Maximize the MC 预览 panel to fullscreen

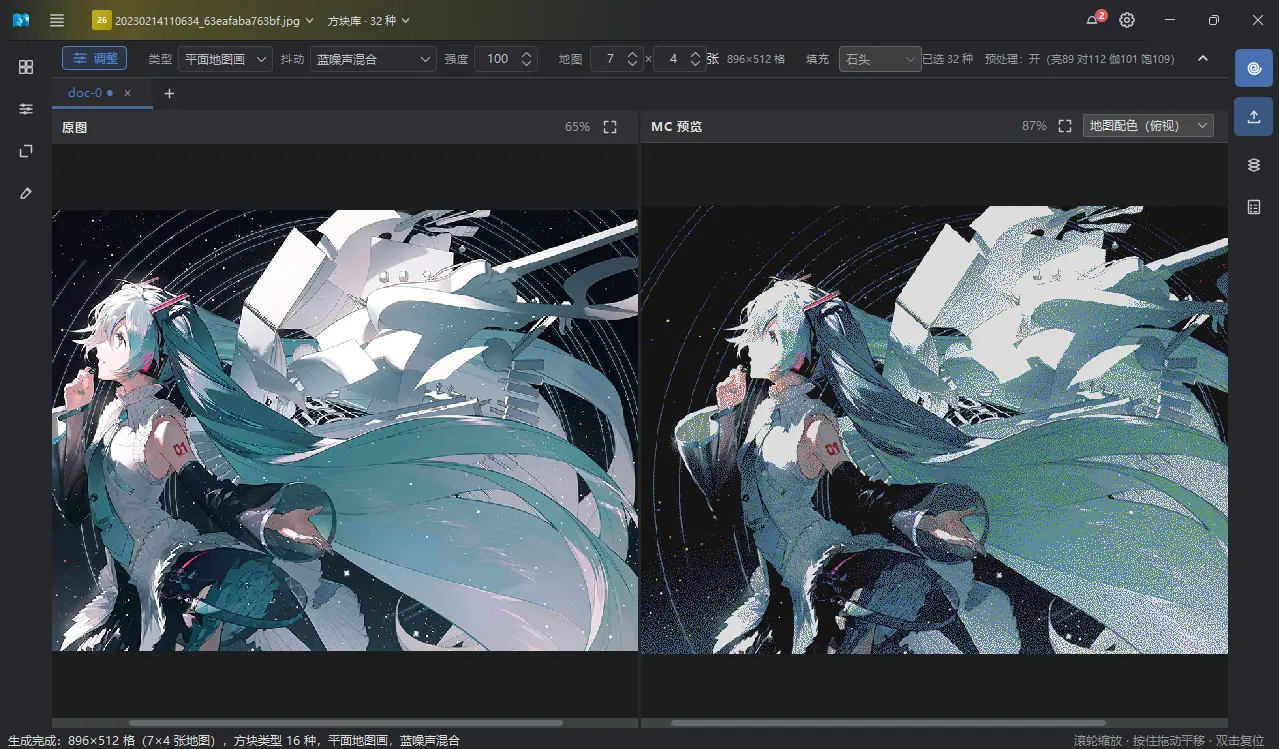[x=1065, y=126]
